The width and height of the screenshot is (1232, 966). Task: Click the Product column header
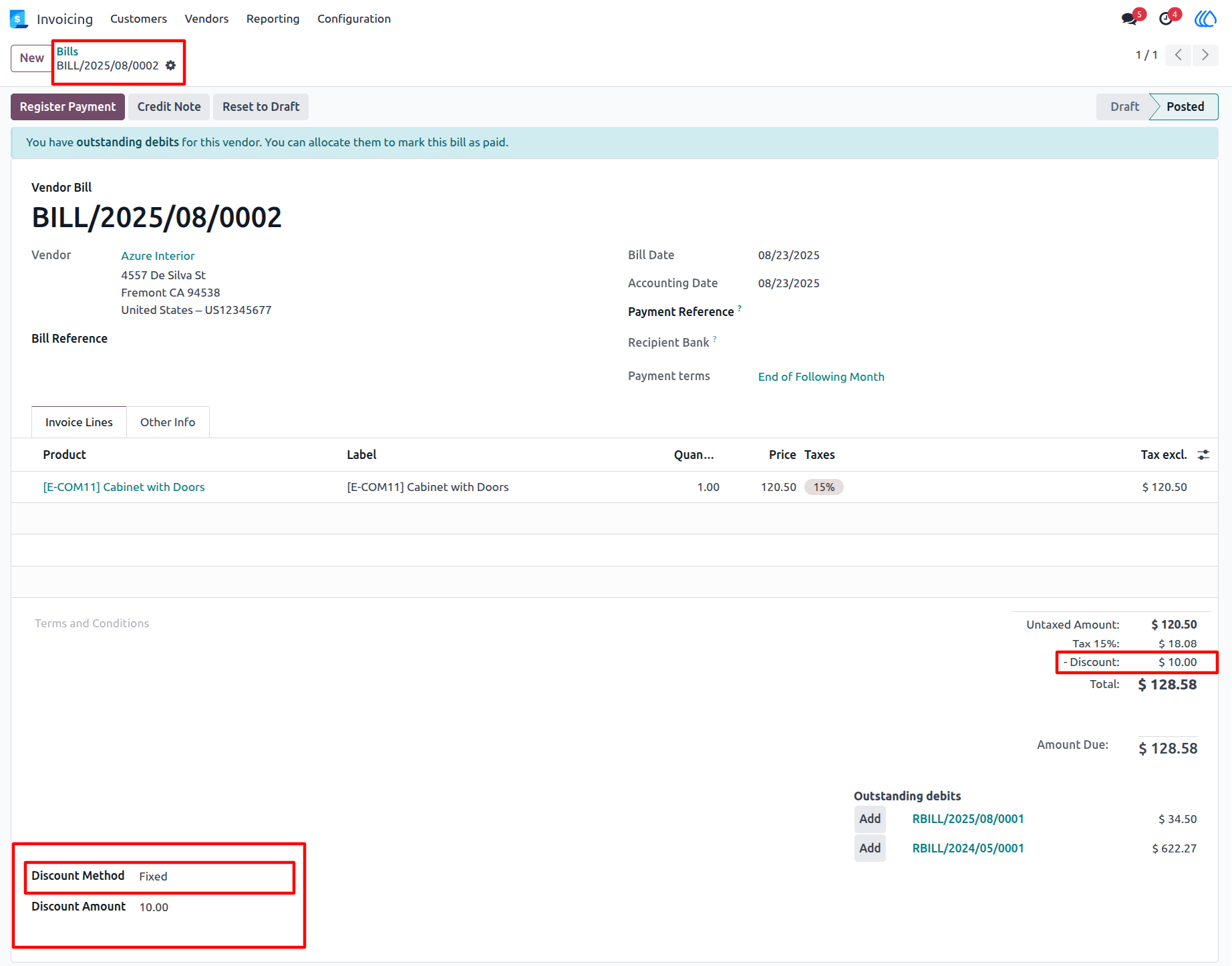coord(65,455)
